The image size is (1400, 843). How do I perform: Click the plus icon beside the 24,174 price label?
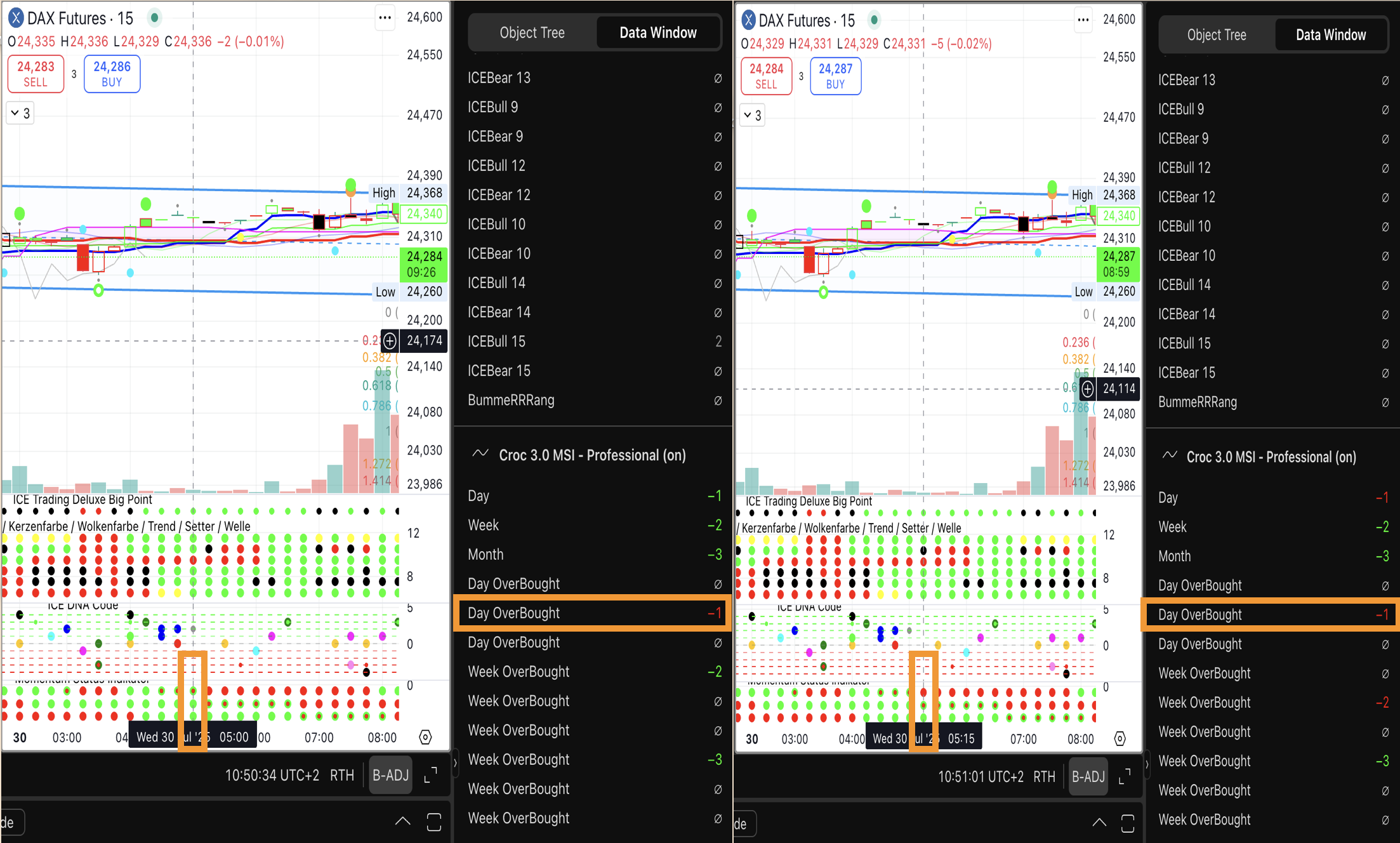pos(390,341)
